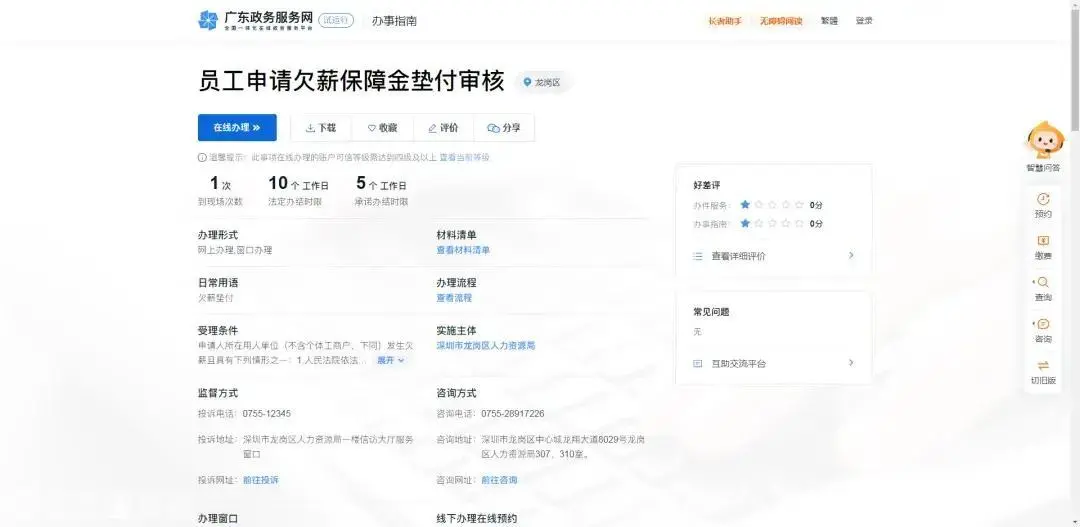Open the 评价 review option
The height and width of the screenshot is (527, 1080).
tap(443, 128)
